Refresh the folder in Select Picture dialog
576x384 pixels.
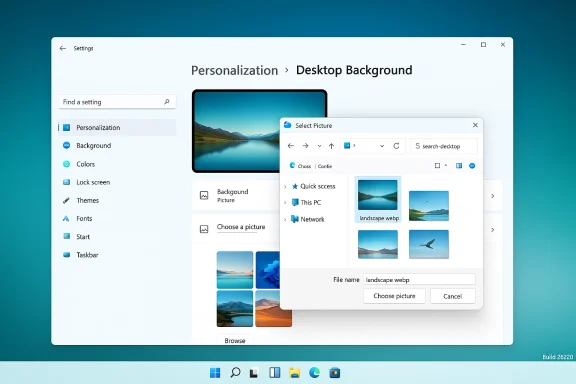click(x=396, y=146)
